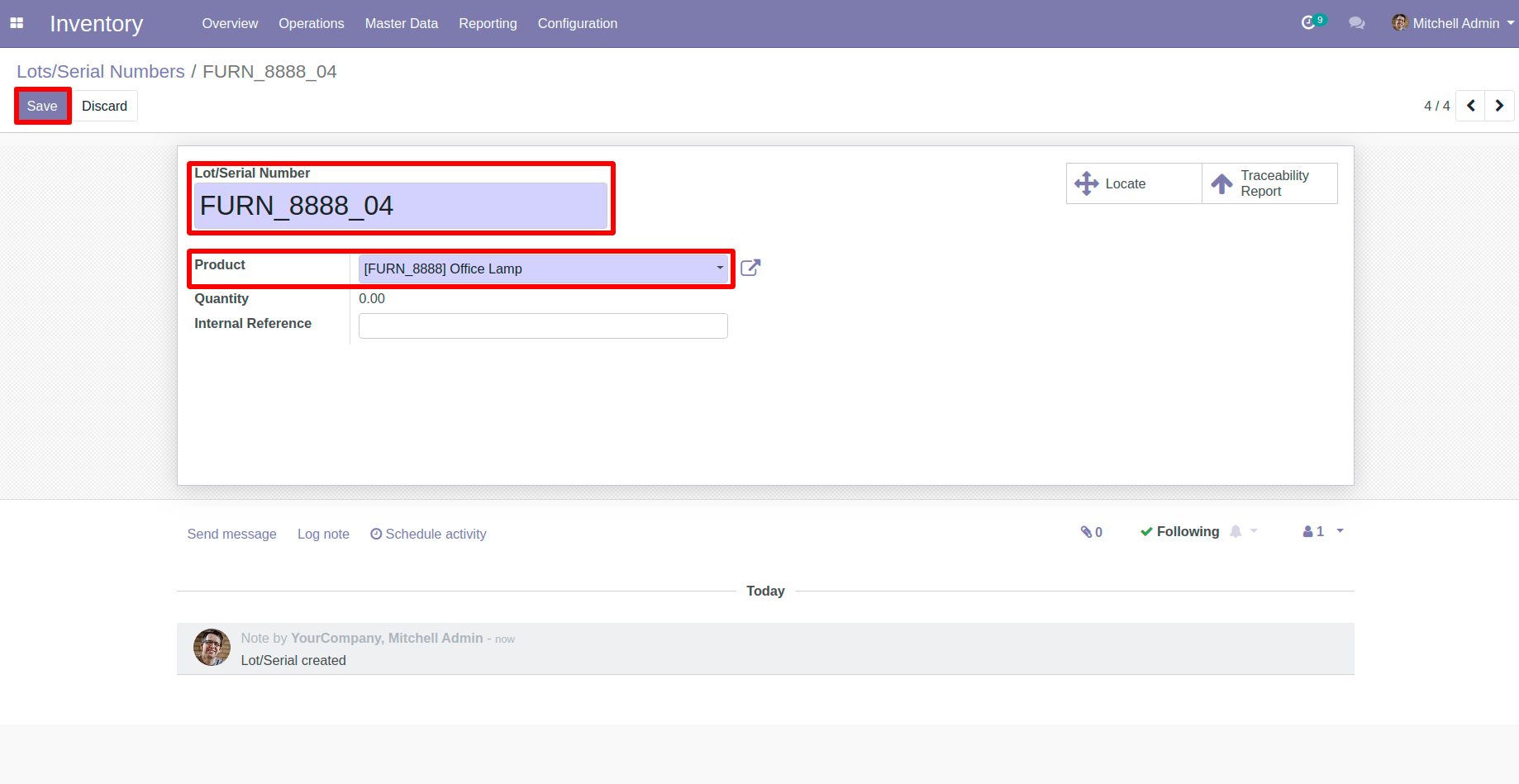Click Log note in chatter

tap(323, 534)
